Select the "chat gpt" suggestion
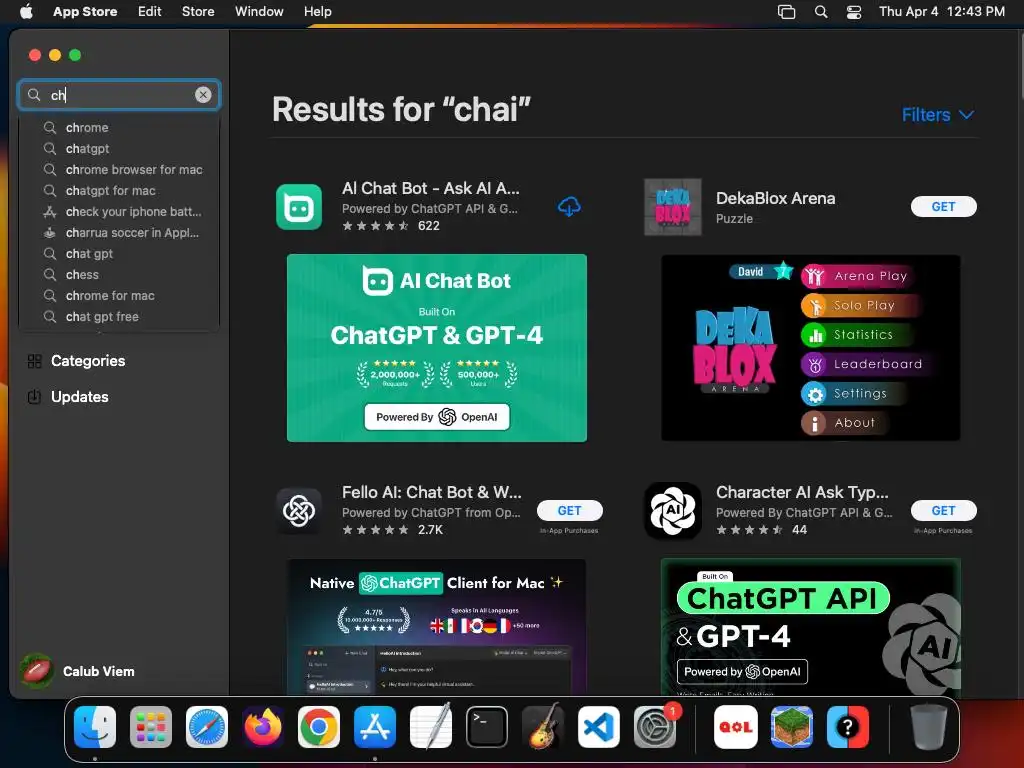1024x768 pixels. 119,253
